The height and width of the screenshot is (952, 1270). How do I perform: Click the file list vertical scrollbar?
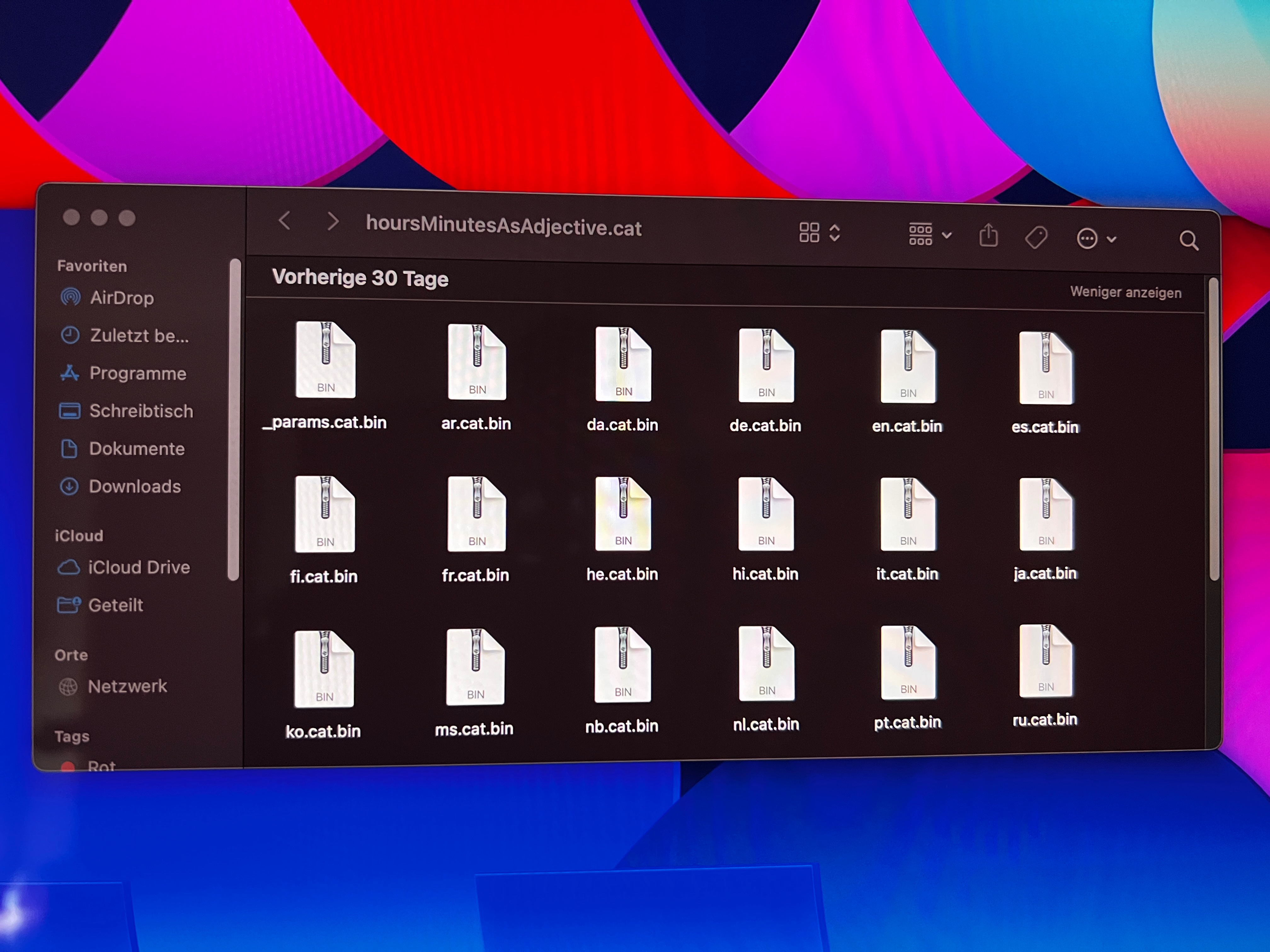point(1213,429)
